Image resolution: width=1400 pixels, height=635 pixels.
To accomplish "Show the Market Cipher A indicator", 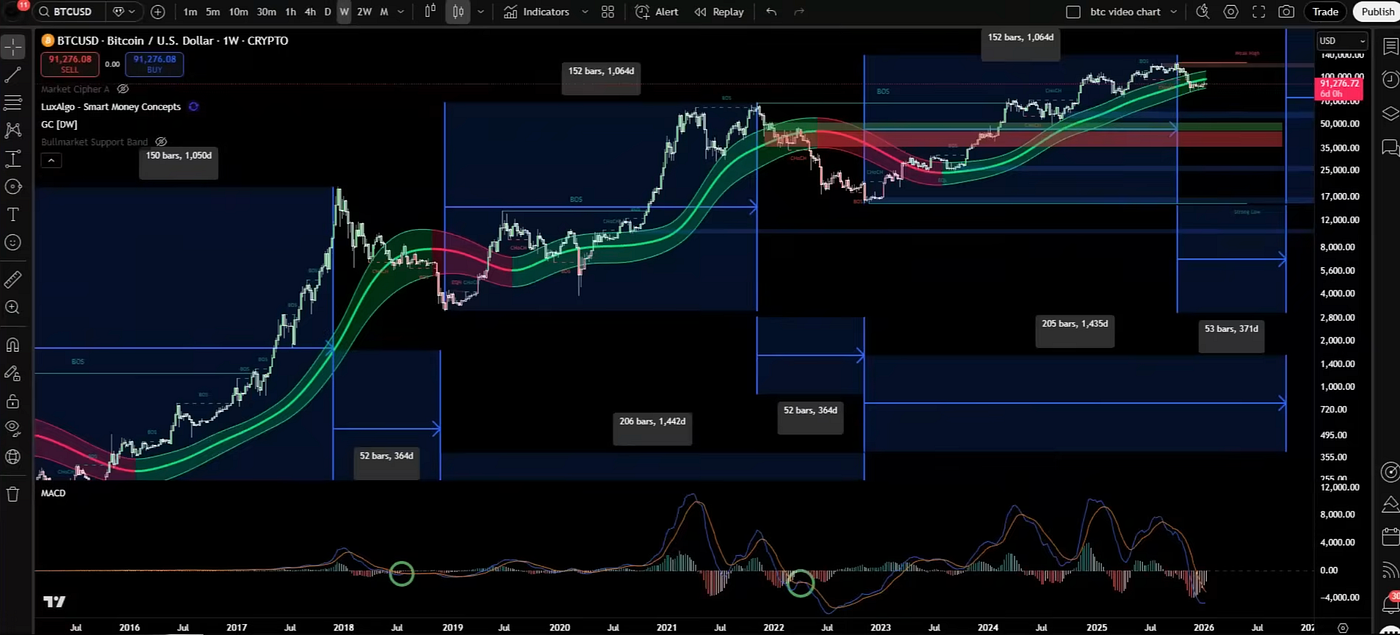I will (x=124, y=89).
